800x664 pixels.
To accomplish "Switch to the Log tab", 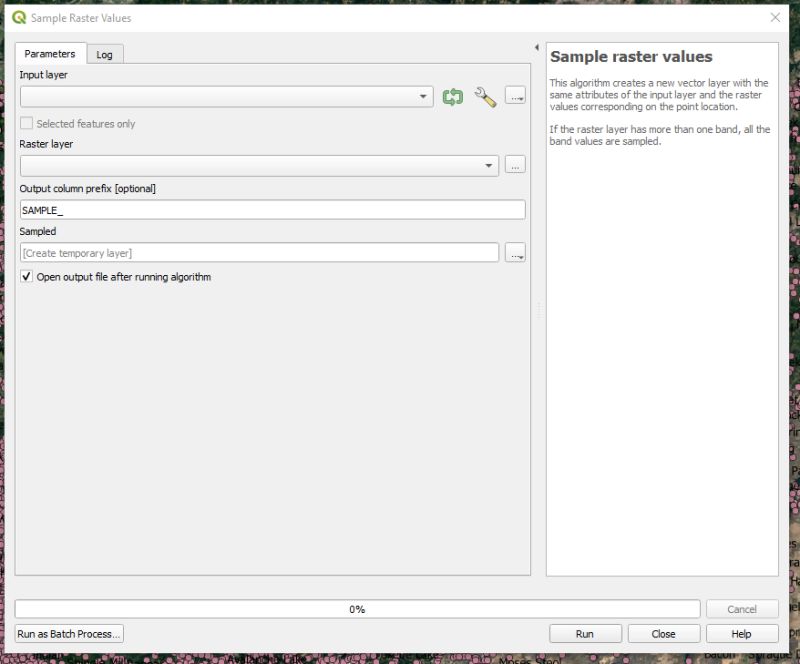I will click(x=105, y=55).
